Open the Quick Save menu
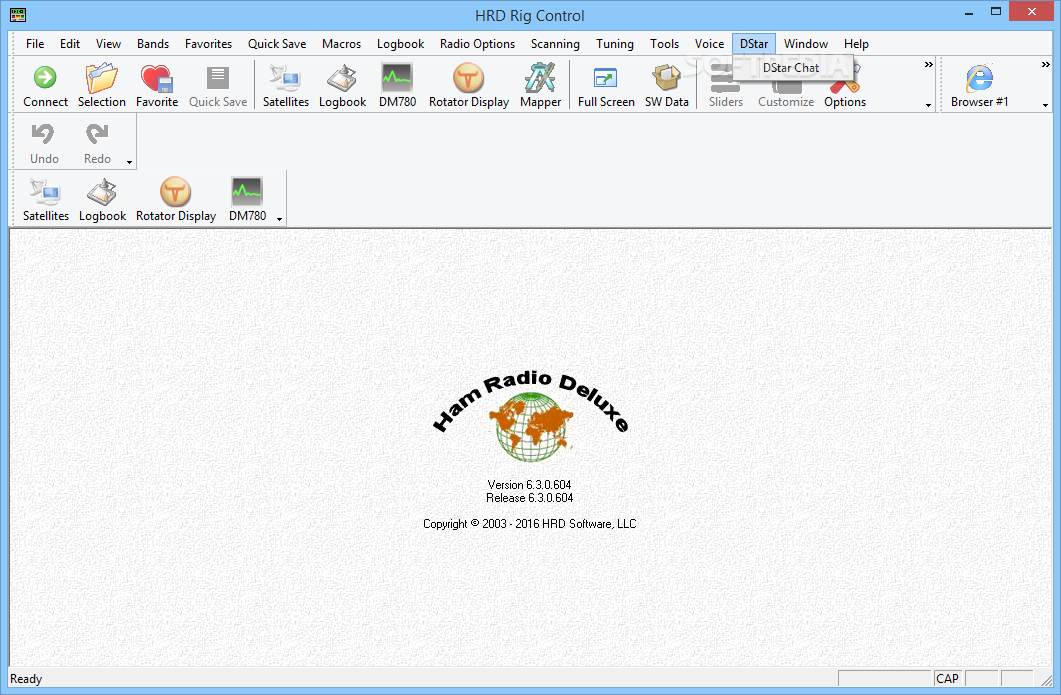The image size is (1061, 695). click(277, 44)
